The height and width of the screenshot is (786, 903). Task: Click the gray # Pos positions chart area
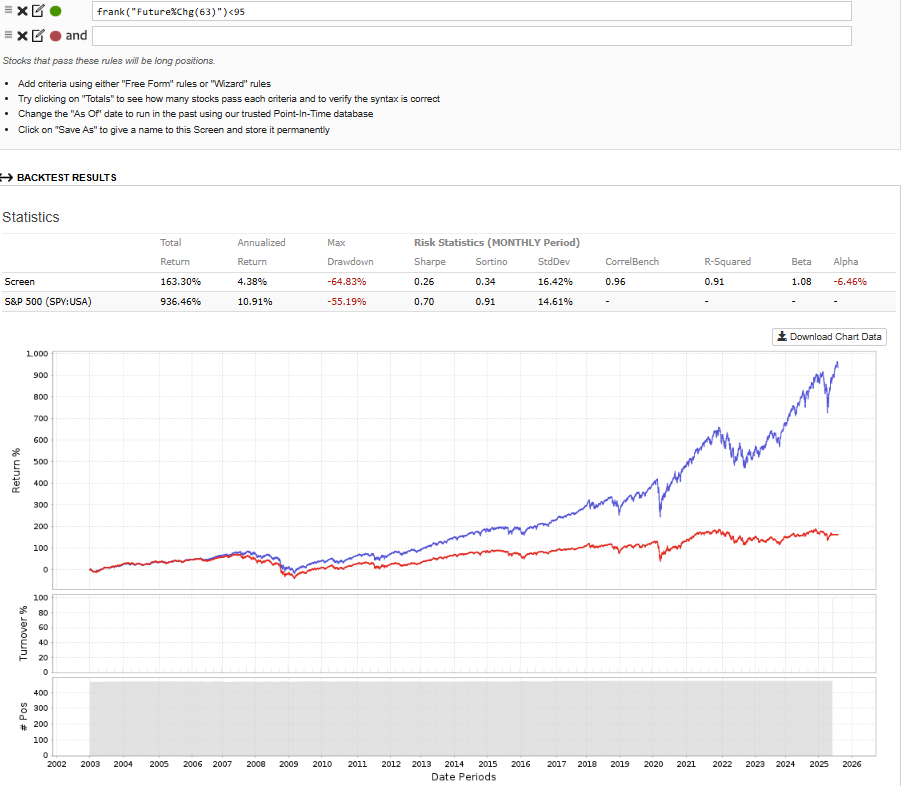pos(460,716)
